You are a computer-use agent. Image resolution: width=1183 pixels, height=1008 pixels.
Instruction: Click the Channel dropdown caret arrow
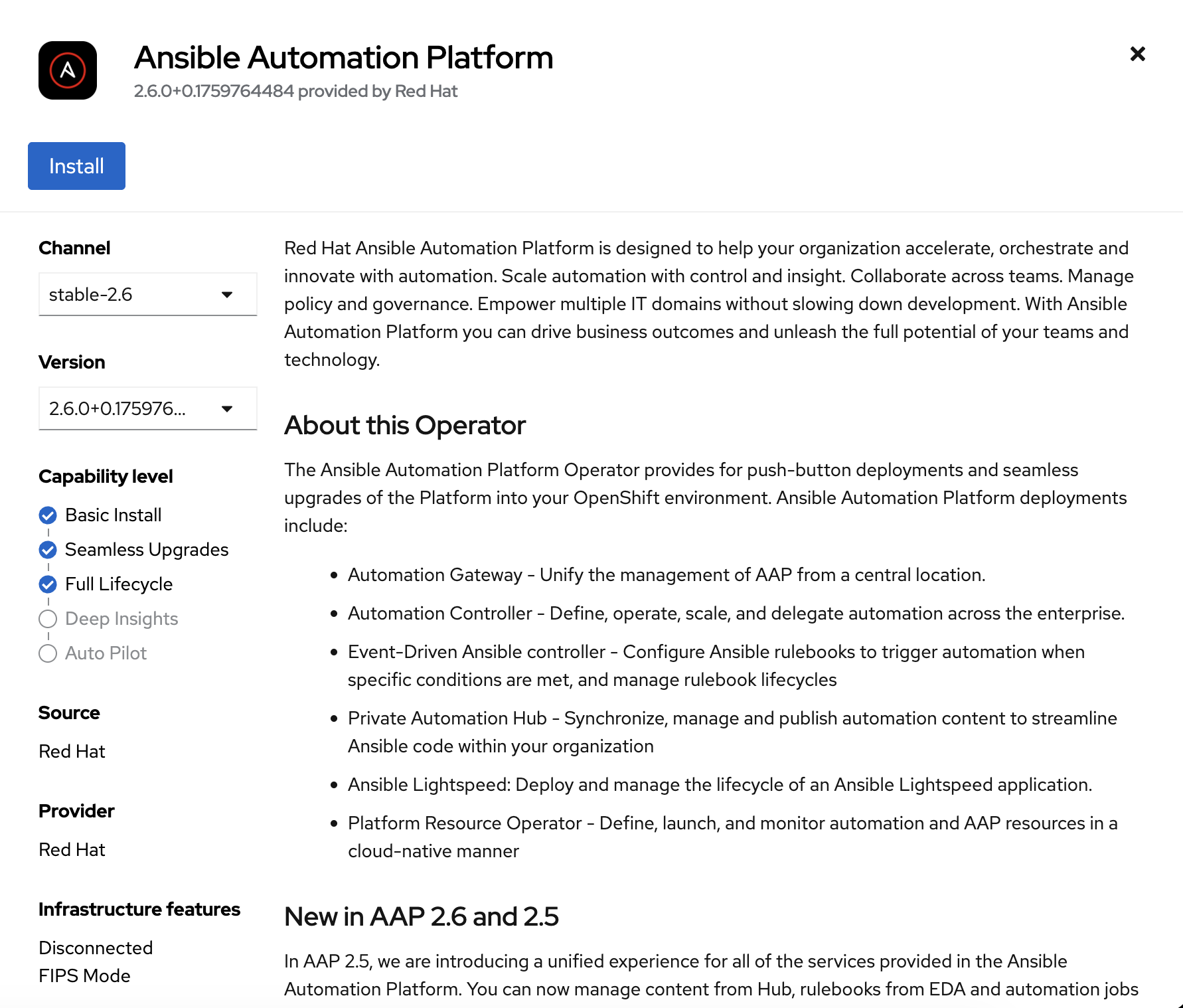227,294
